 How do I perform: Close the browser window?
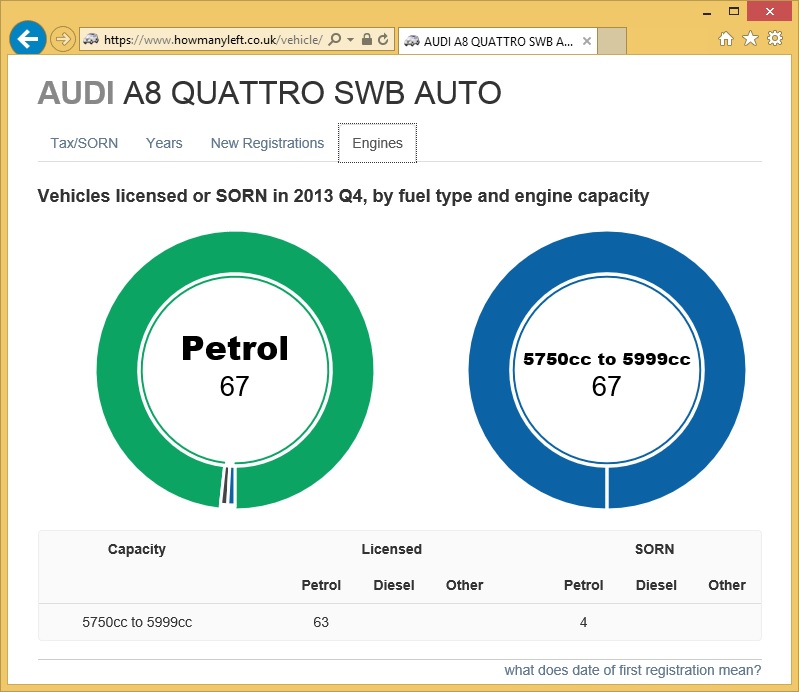(769, 11)
